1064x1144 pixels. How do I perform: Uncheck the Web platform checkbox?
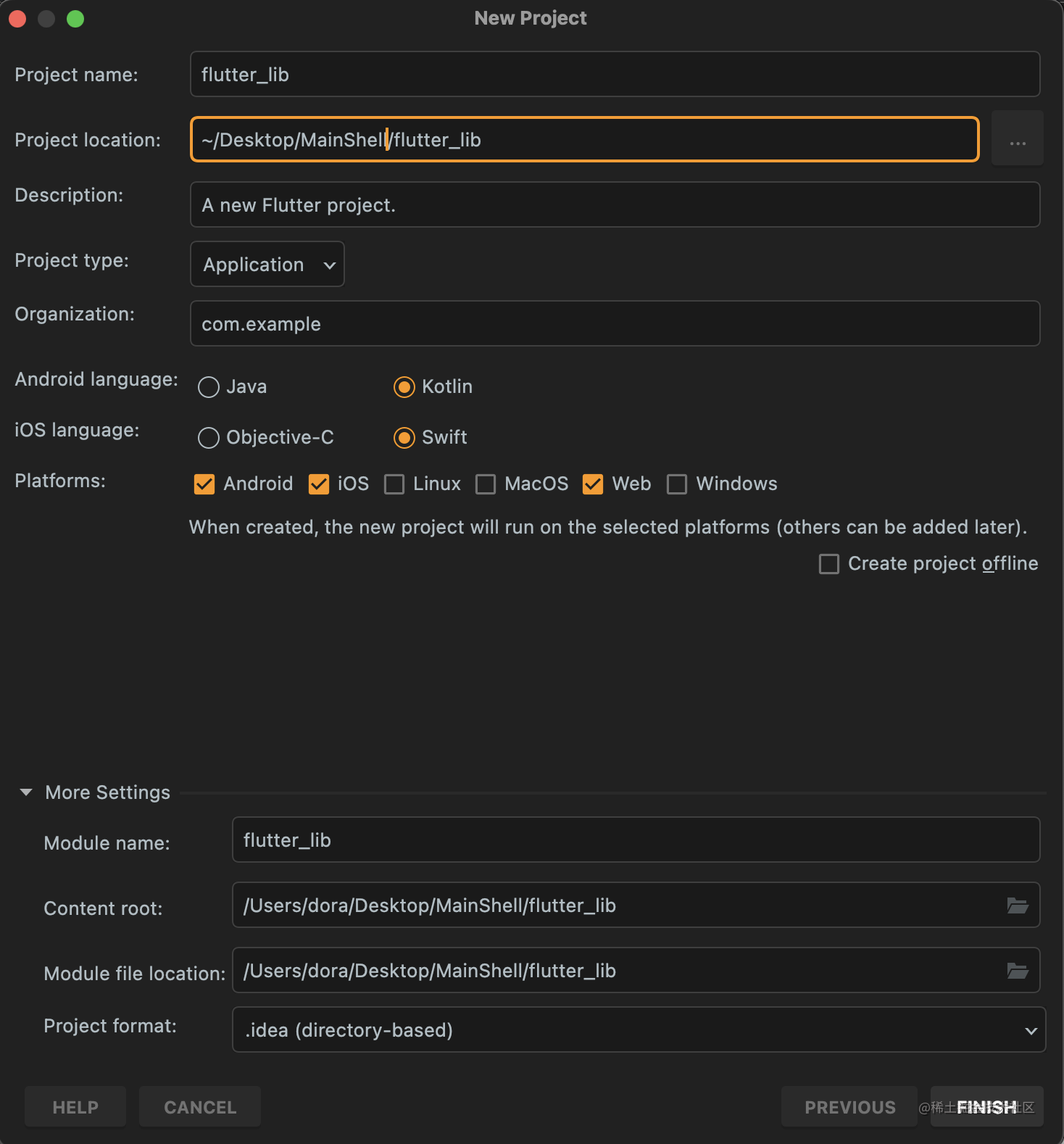593,484
